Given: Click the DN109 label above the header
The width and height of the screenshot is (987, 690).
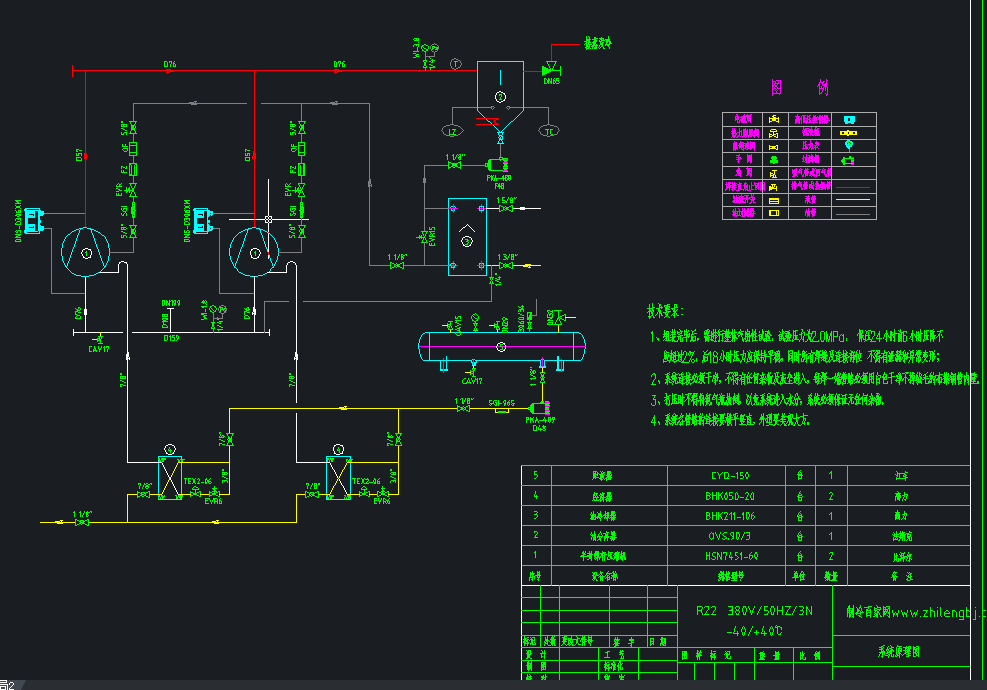Looking at the screenshot, I should 171,303.
